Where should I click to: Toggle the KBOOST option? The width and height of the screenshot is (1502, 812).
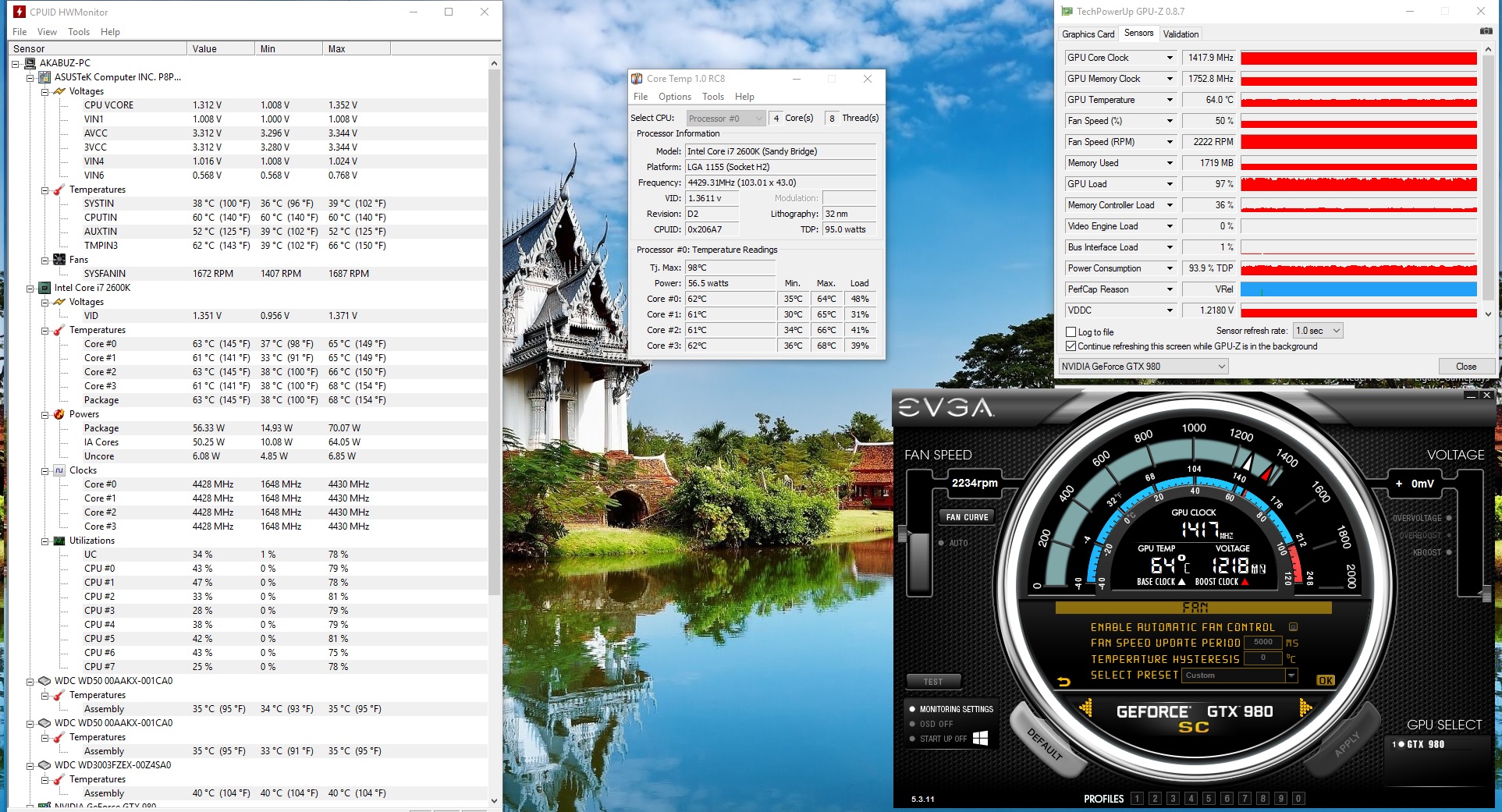click(1432, 552)
